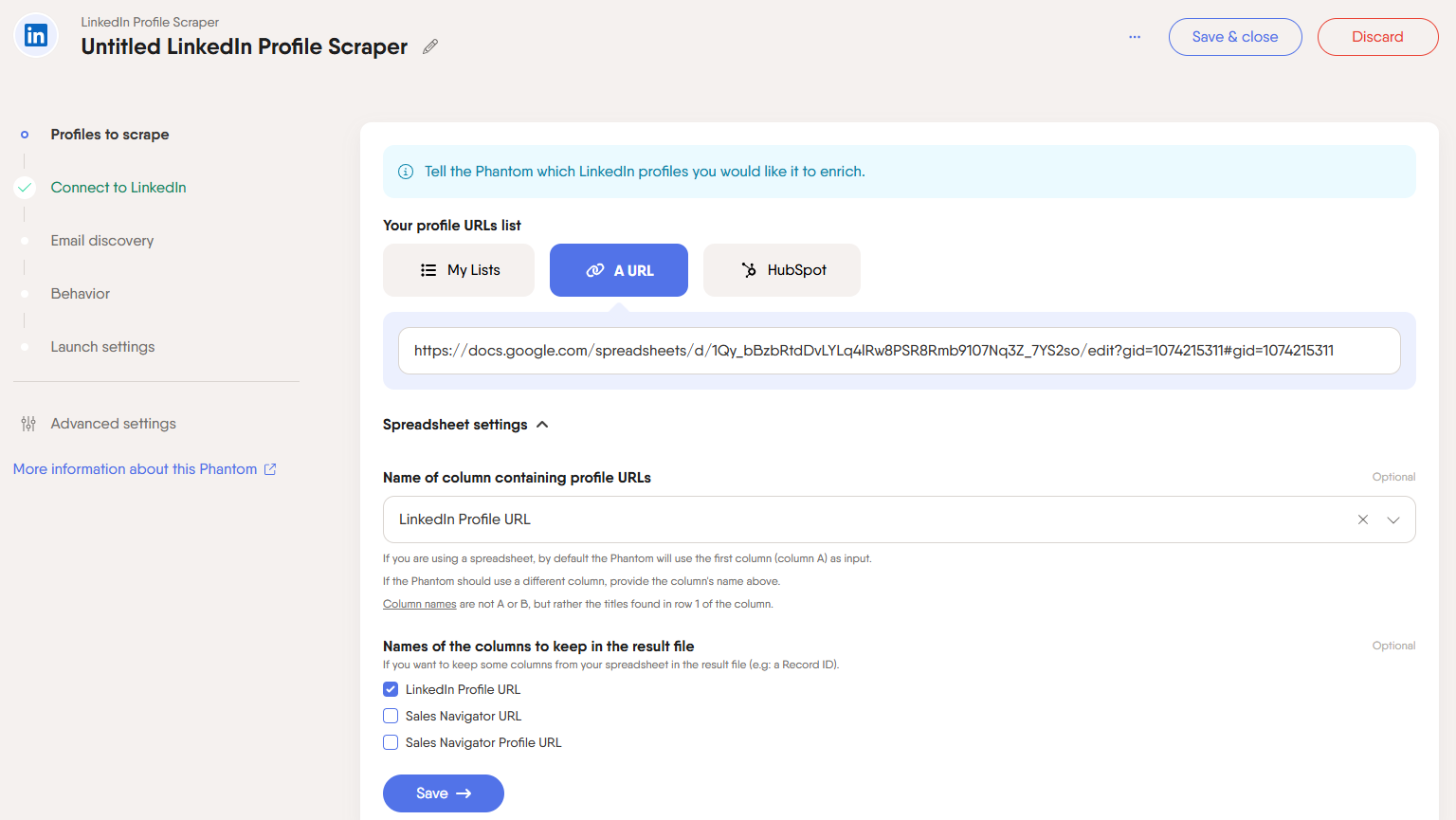
Task: Click the Sales Navigator URL label text
Action: (464, 716)
